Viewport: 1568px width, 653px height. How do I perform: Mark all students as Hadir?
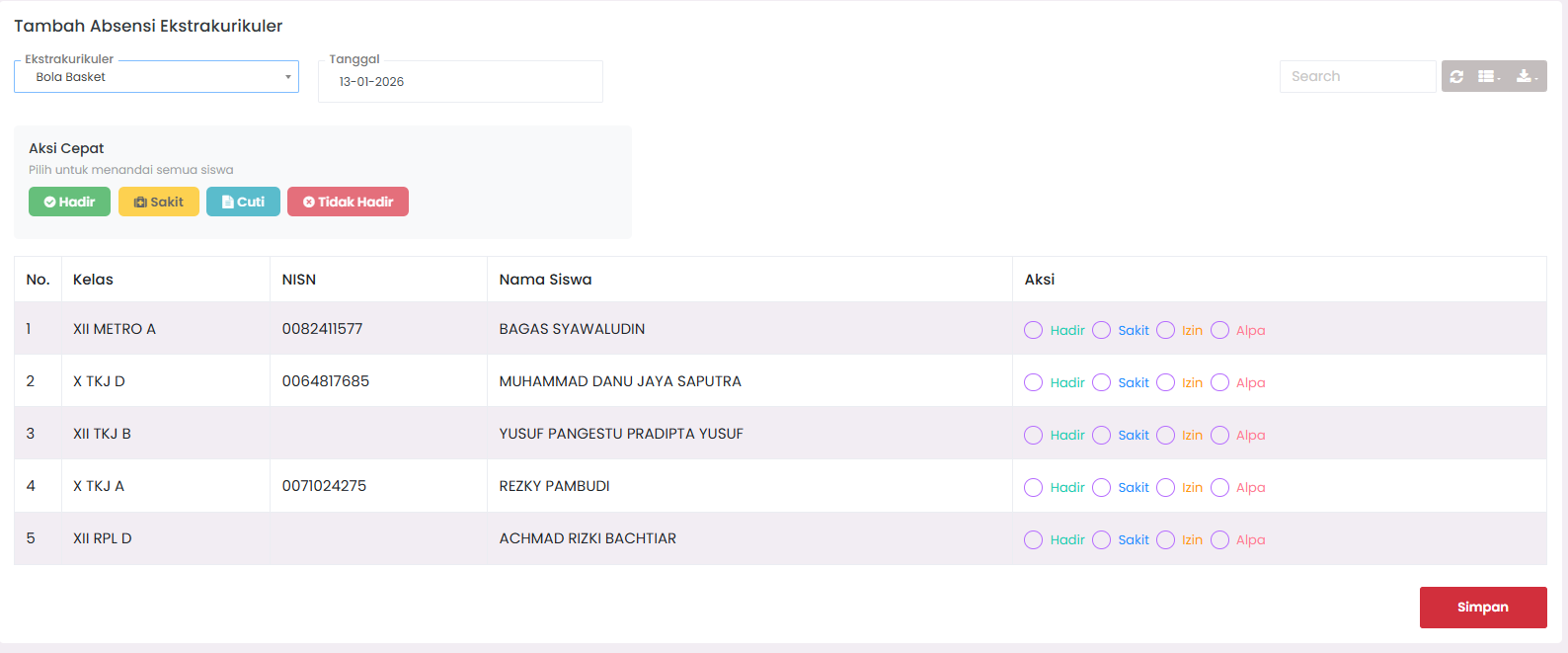click(x=69, y=202)
